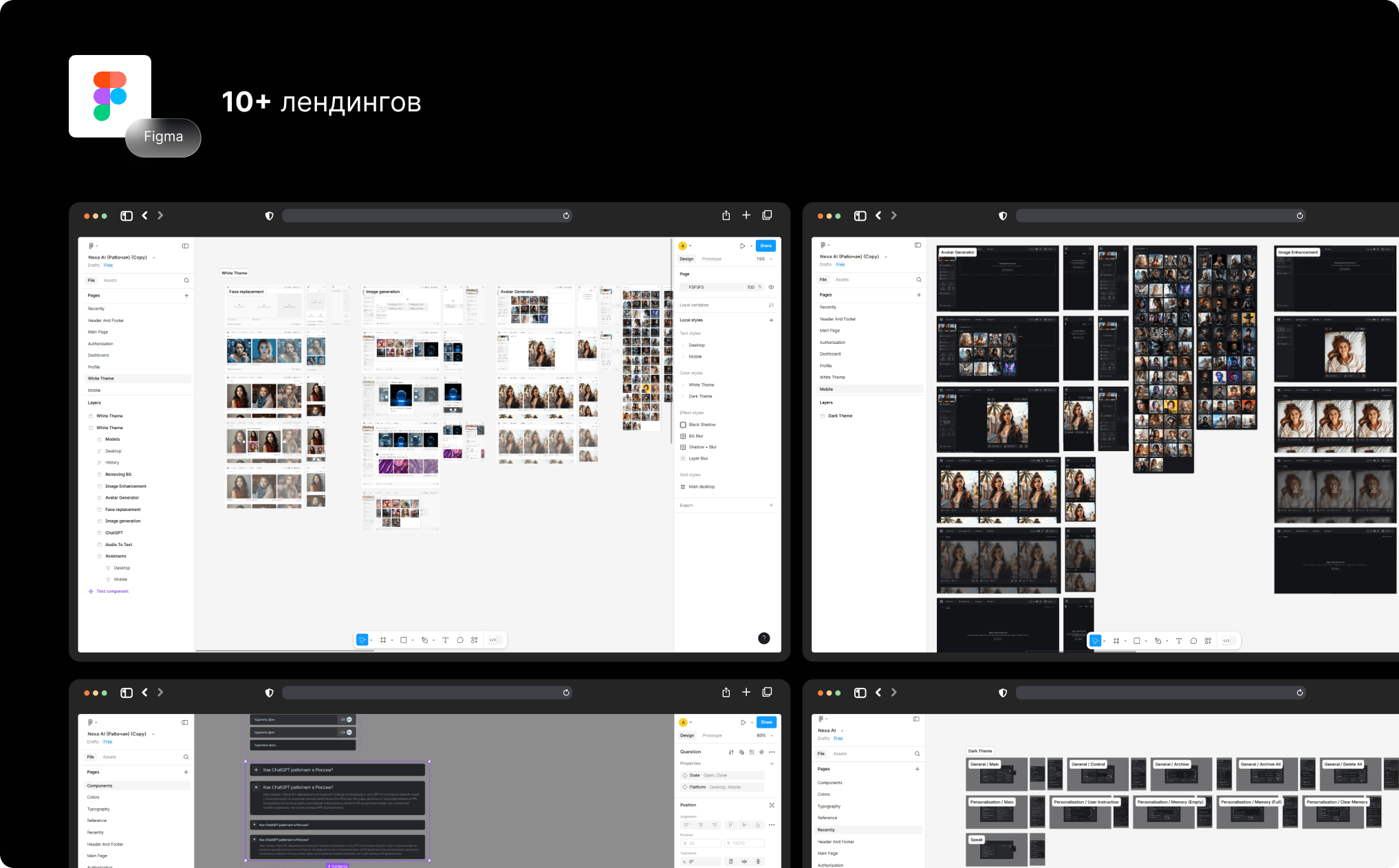Toggle the sidebar panel icon in top-right Figma window
This screenshot has width=1399, height=868.
click(x=918, y=245)
